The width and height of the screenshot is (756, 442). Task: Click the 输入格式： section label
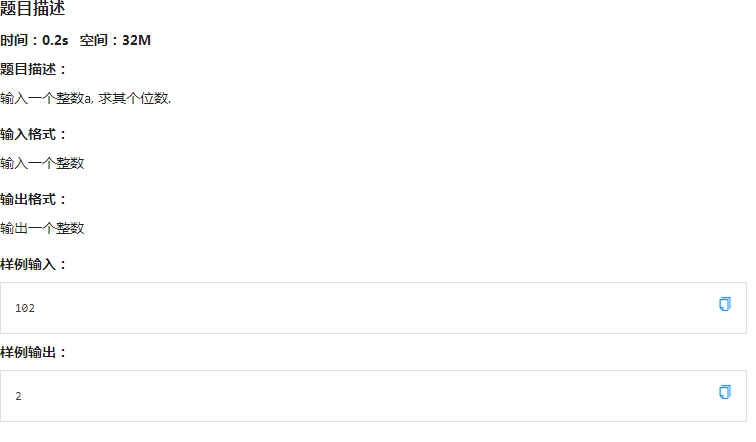(x=33, y=134)
